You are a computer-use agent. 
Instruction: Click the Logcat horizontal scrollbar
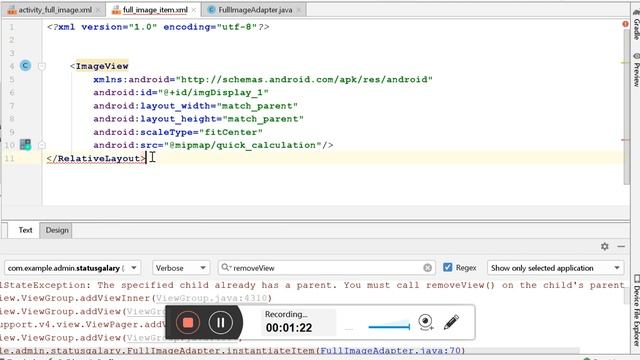[x=290, y=351]
